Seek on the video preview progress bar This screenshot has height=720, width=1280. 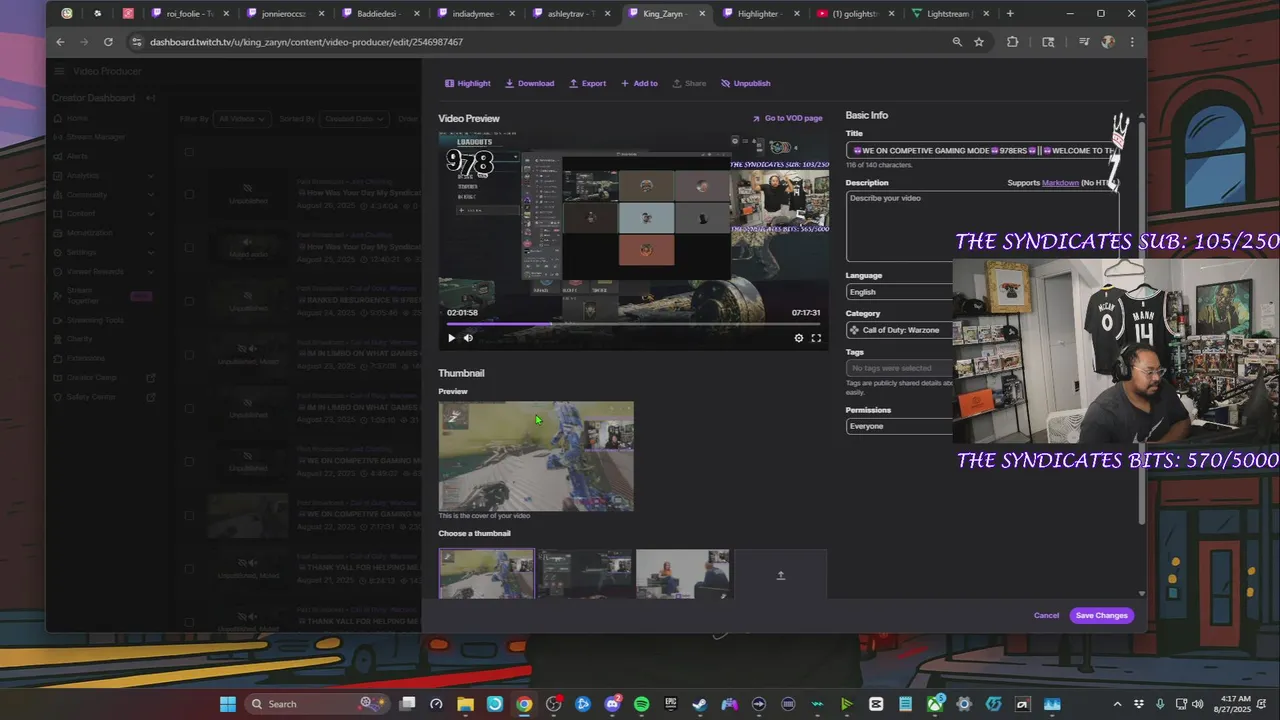(x=633, y=324)
